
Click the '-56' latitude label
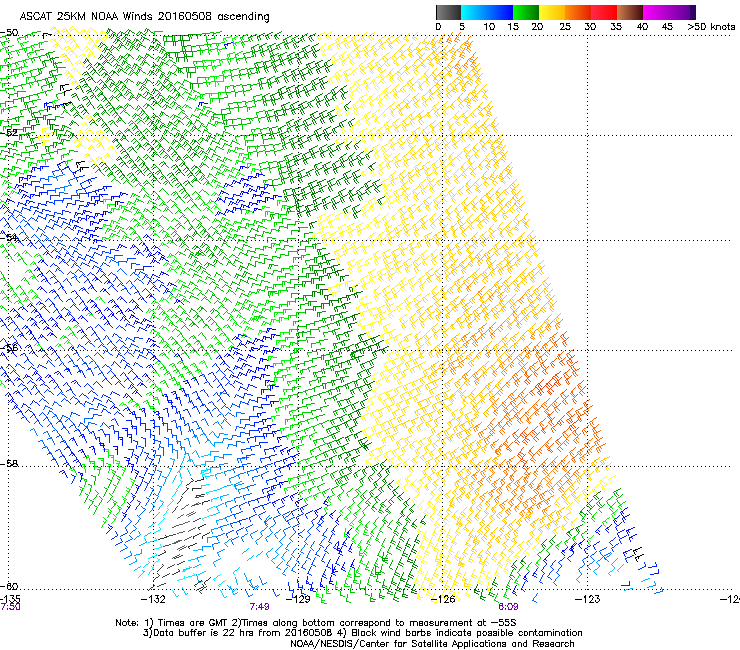point(9,348)
